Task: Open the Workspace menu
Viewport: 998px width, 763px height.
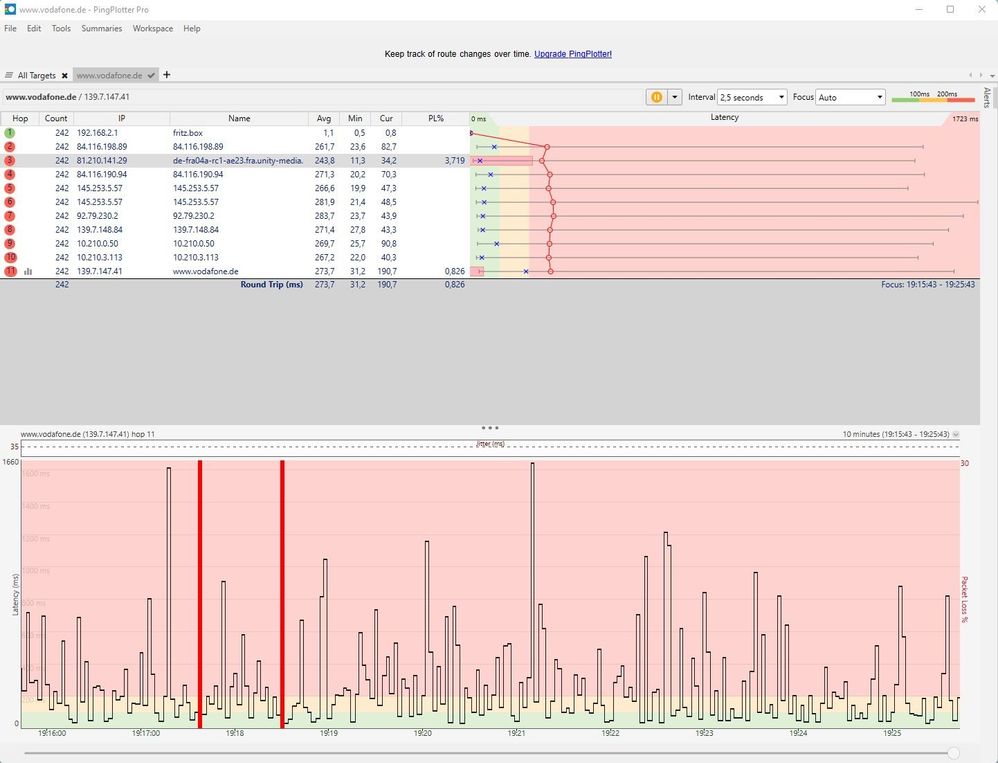Action: click(153, 29)
